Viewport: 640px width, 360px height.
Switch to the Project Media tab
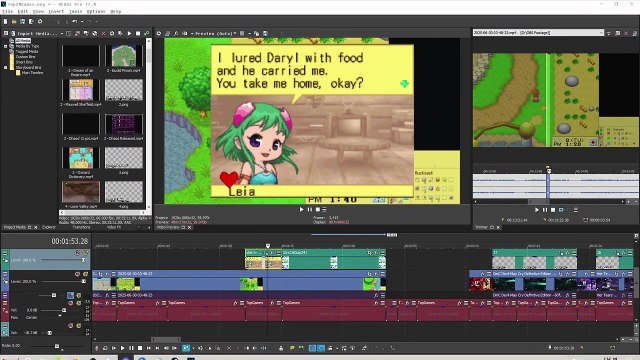tap(15, 227)
